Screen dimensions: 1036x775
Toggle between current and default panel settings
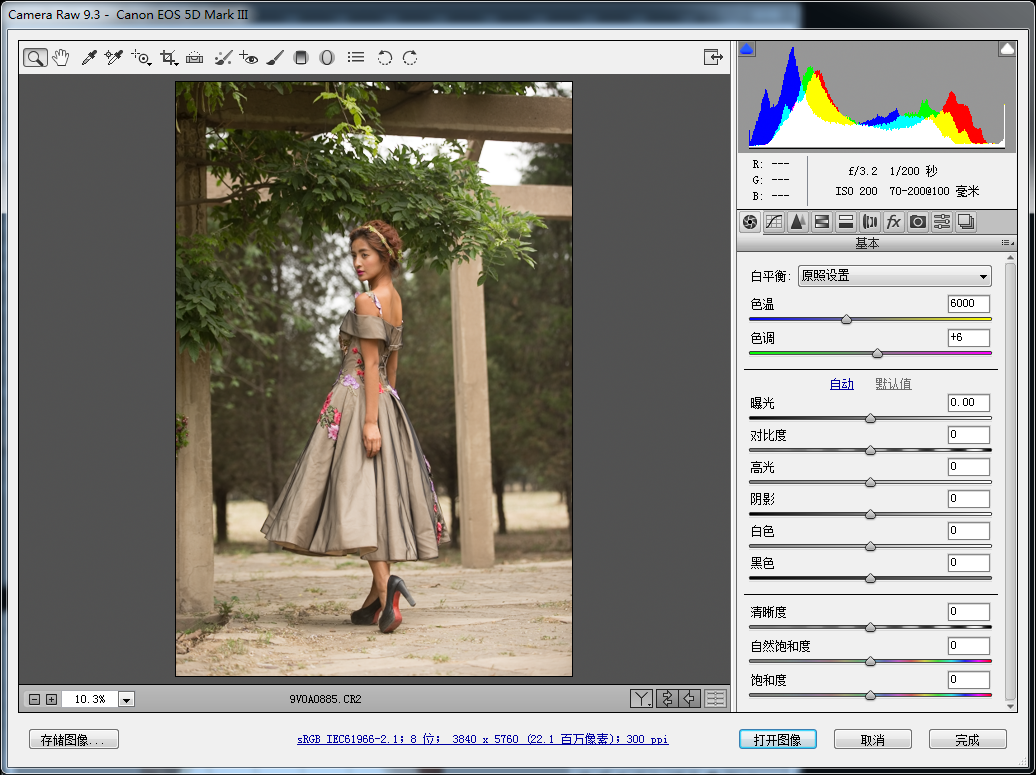(x=716, y=698)
